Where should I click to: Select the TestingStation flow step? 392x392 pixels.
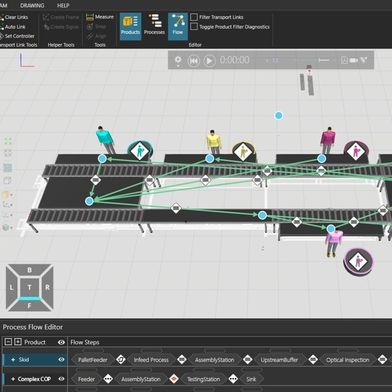(x=203, y=379)
